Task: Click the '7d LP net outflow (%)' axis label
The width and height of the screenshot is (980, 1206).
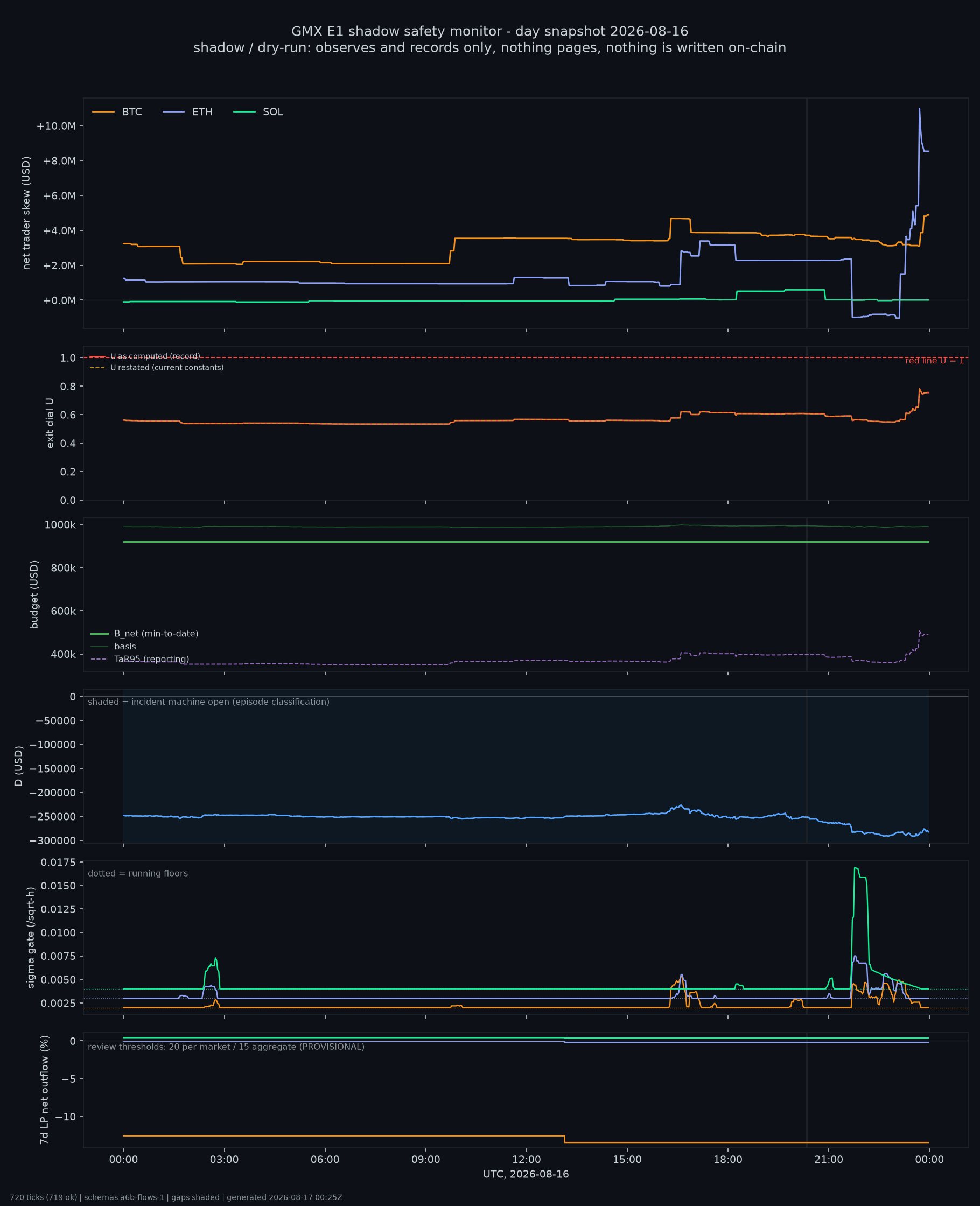Action: [44, 1090]
